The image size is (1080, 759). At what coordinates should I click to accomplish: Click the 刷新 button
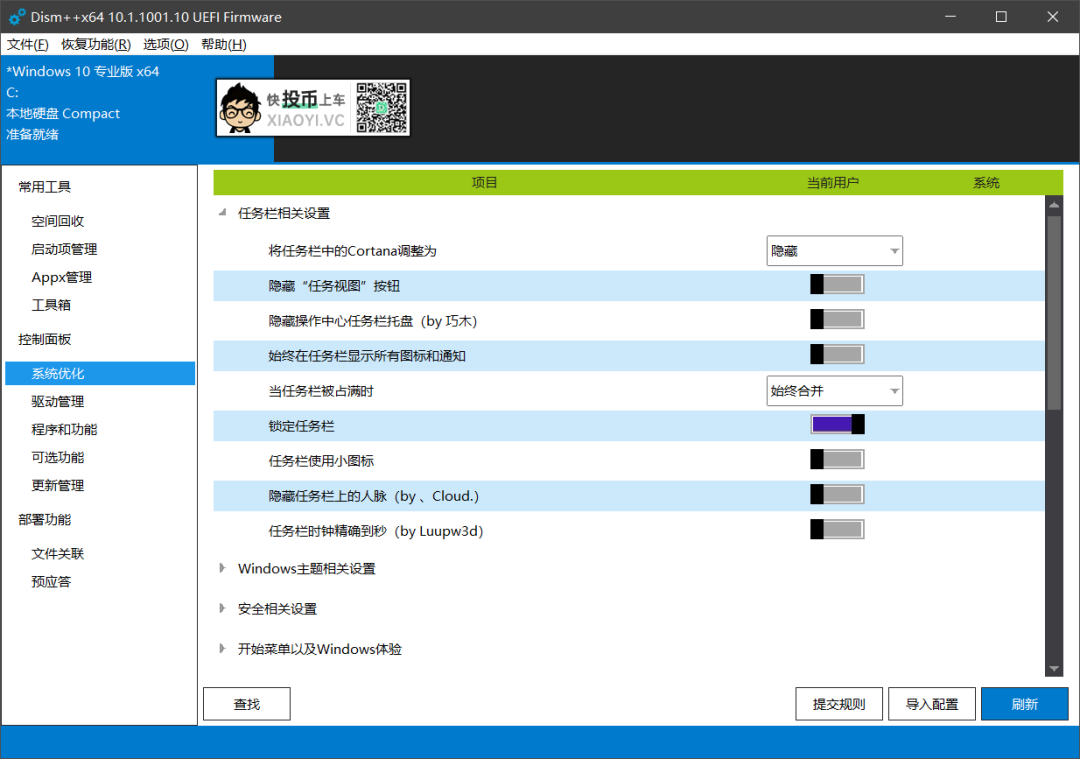coord(1024,704)
